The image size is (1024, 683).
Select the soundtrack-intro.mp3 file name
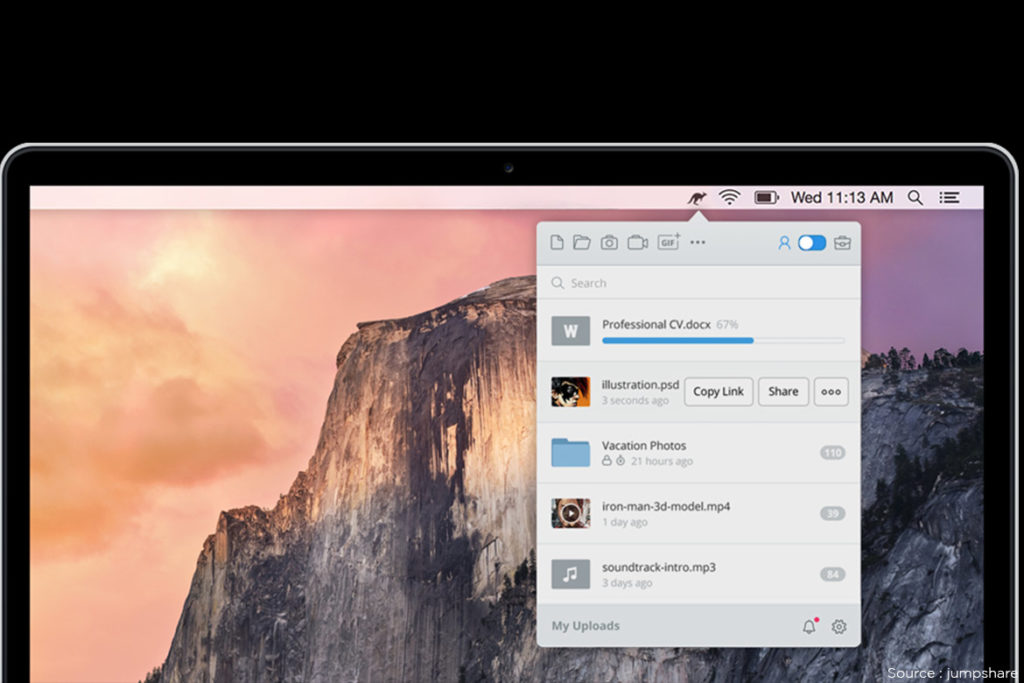[658, 567]
